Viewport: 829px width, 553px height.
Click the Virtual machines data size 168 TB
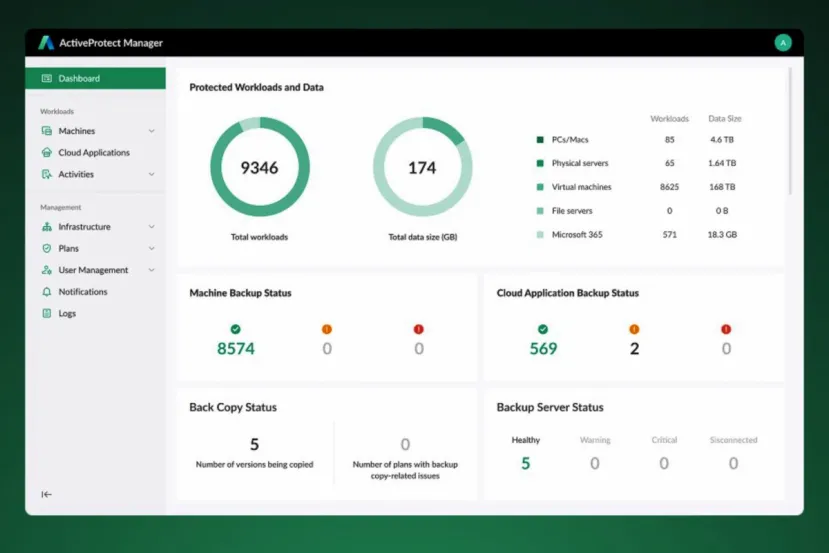coord(722,187)
